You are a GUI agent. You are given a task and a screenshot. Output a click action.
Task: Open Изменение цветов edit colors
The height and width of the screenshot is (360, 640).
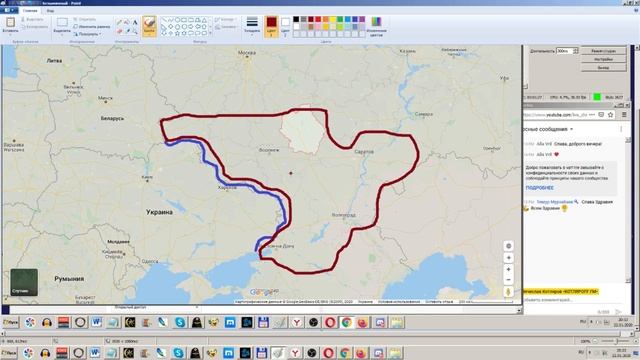click(376, 26)
